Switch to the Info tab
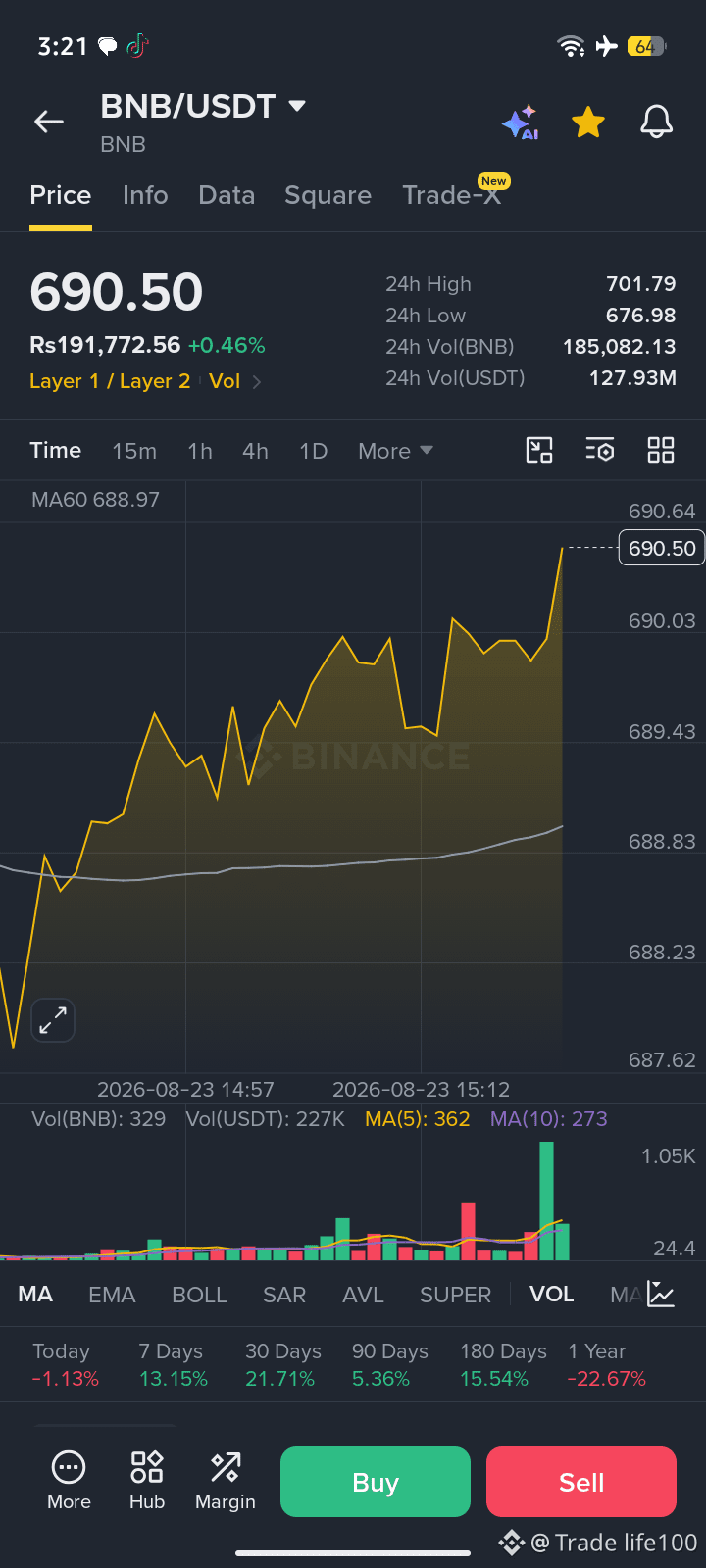The height and width of the screenshot is (1568, 706). pos(145,195)
